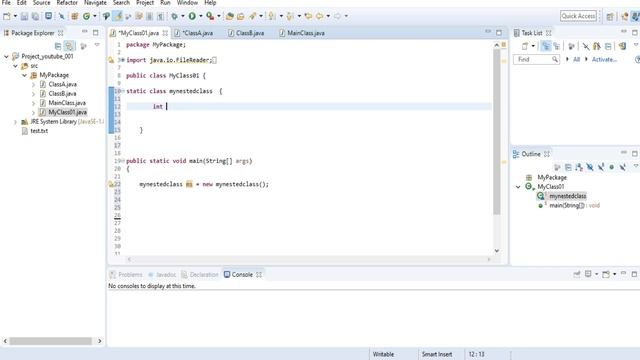Click the editor vertical scrollbar down arrow
This screenshot has width=640, height=360.
point(497,251)
